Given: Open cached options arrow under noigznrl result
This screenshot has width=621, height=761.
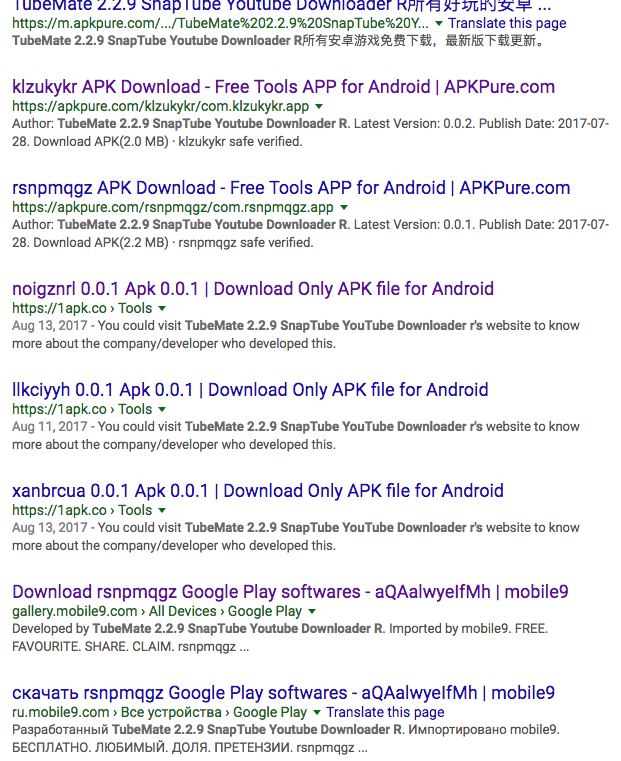Looking at the screenshot, I should click(x=162, y=308).
